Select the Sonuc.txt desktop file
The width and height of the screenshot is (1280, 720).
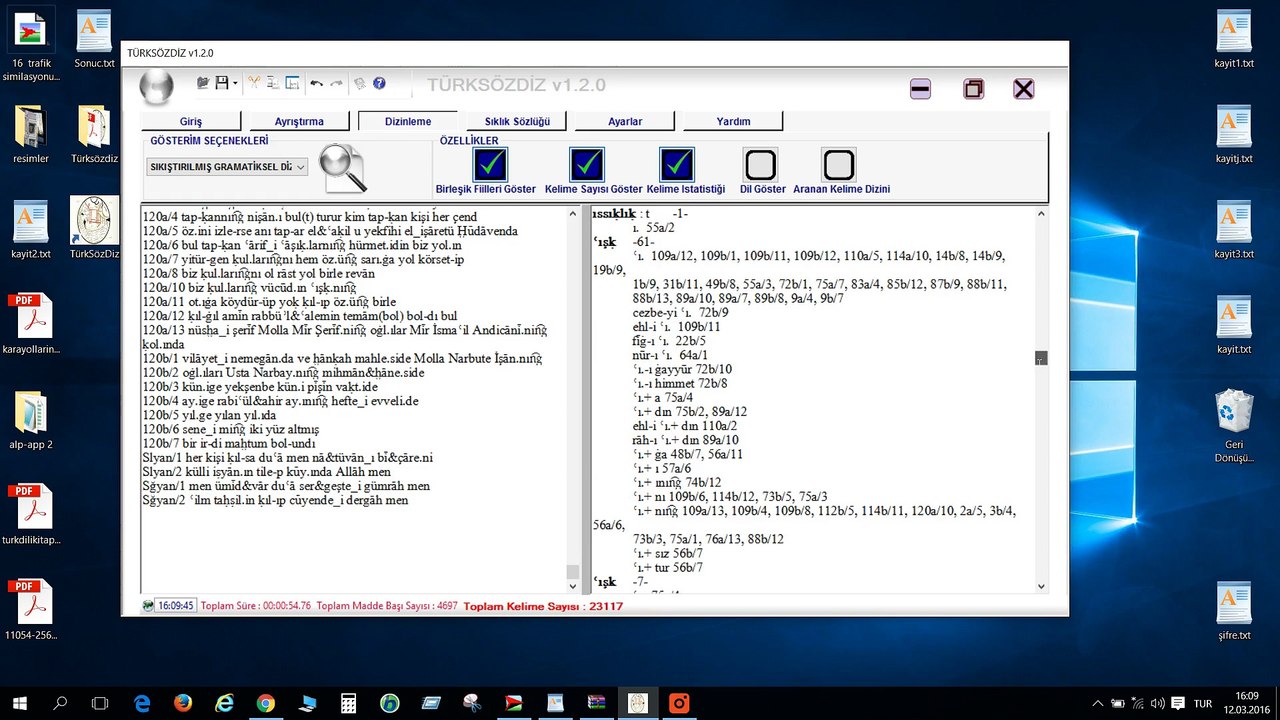point(95,40)
